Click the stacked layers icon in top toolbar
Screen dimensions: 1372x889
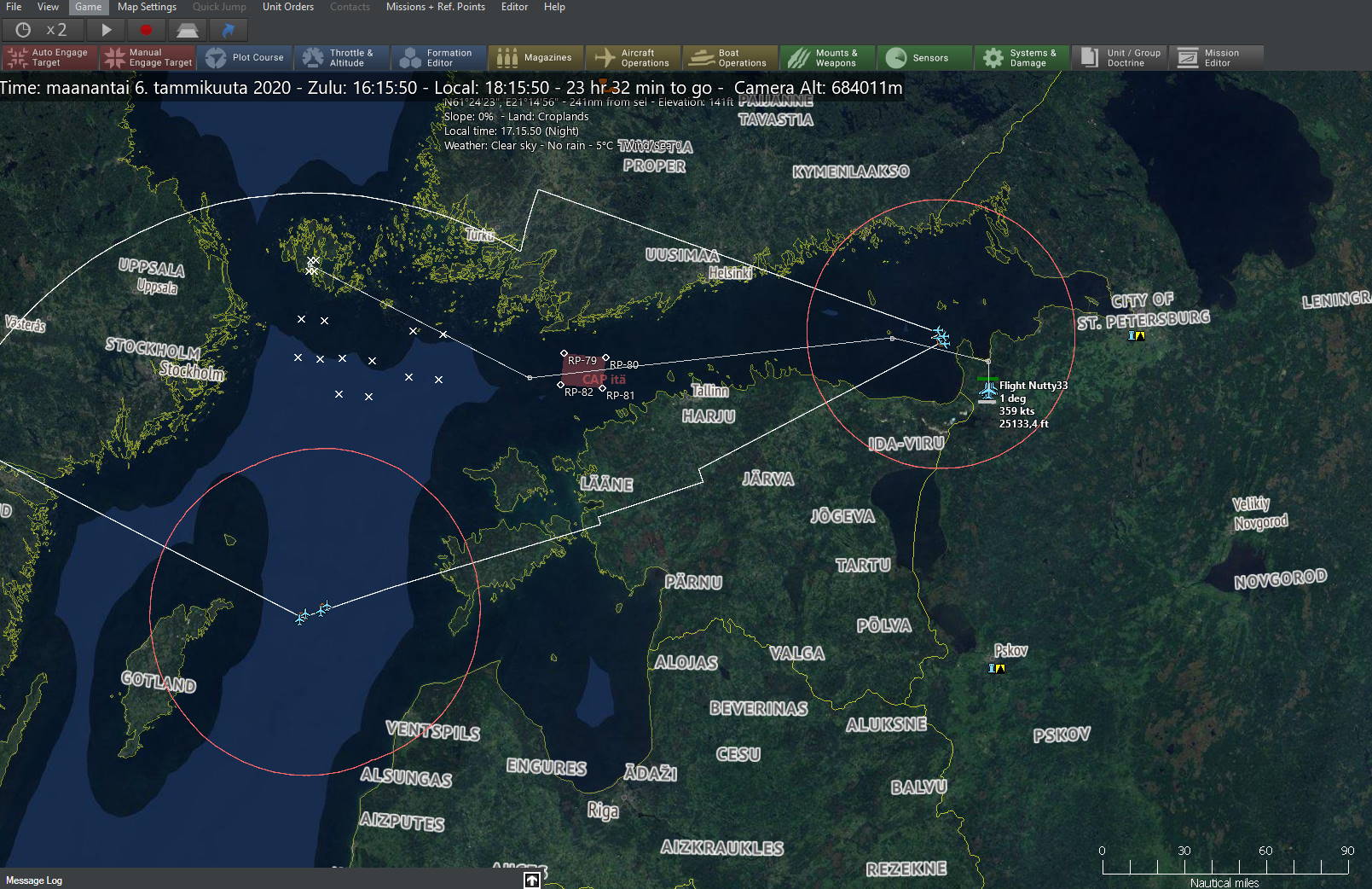[188, 30]
